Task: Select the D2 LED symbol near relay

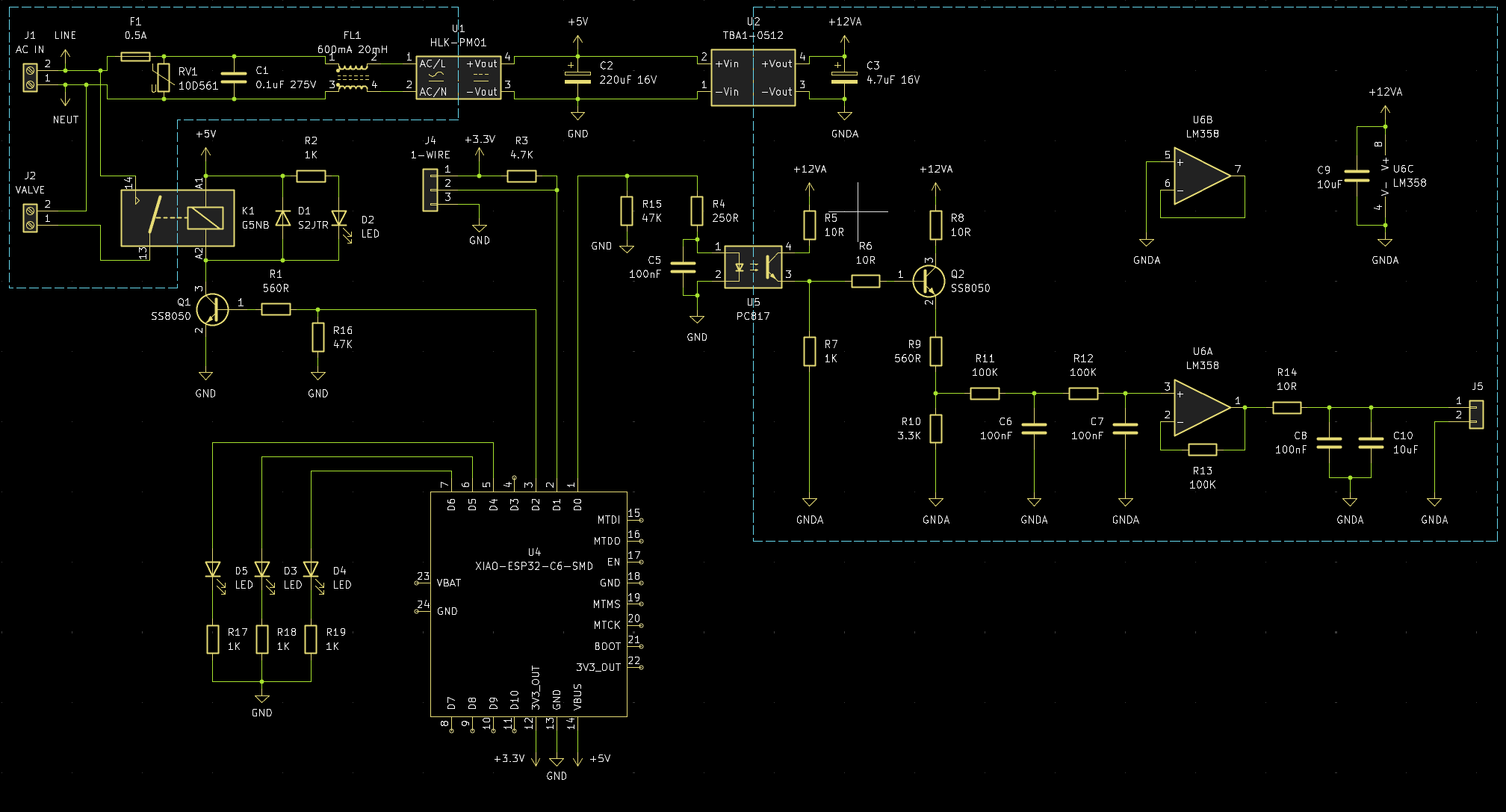Action: point(339,218)
